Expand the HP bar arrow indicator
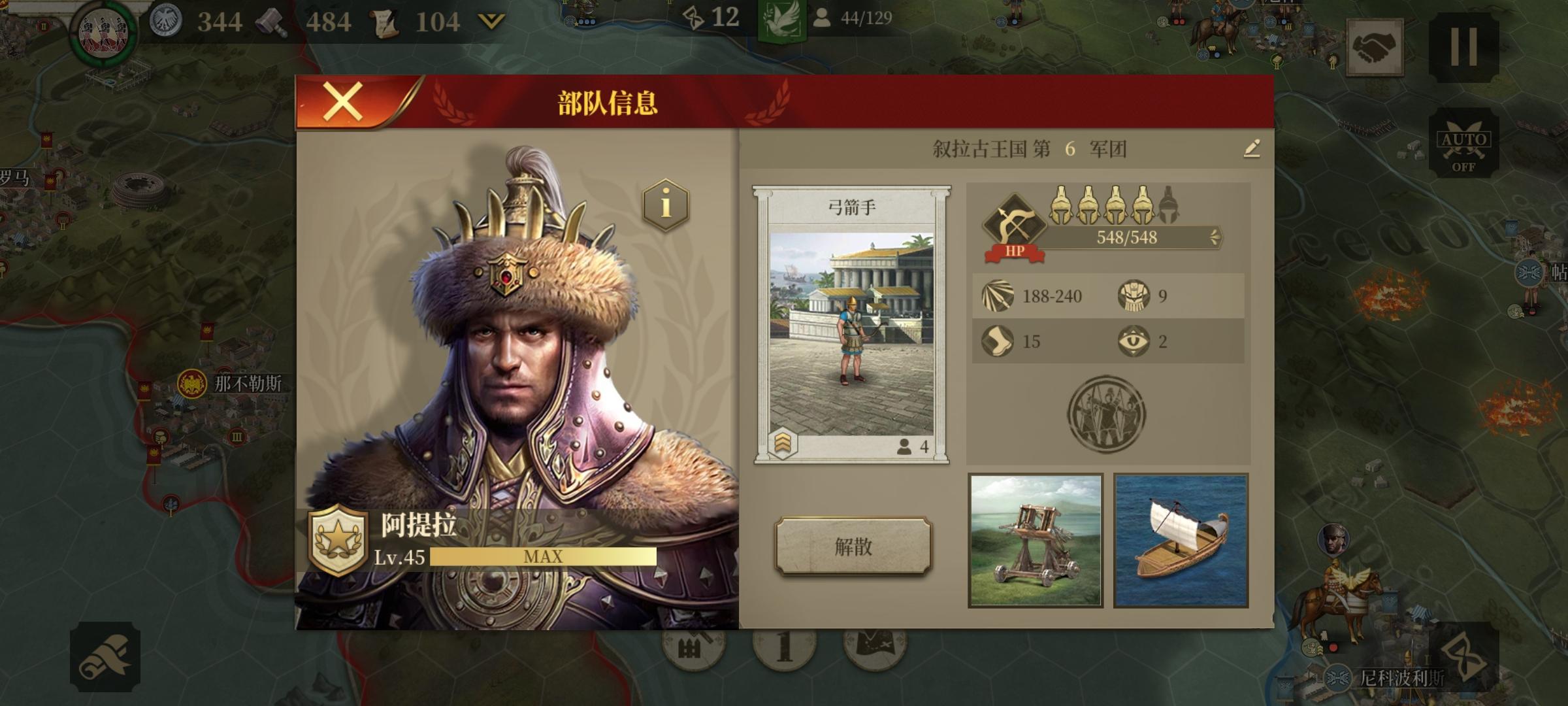 point(1215,237)
